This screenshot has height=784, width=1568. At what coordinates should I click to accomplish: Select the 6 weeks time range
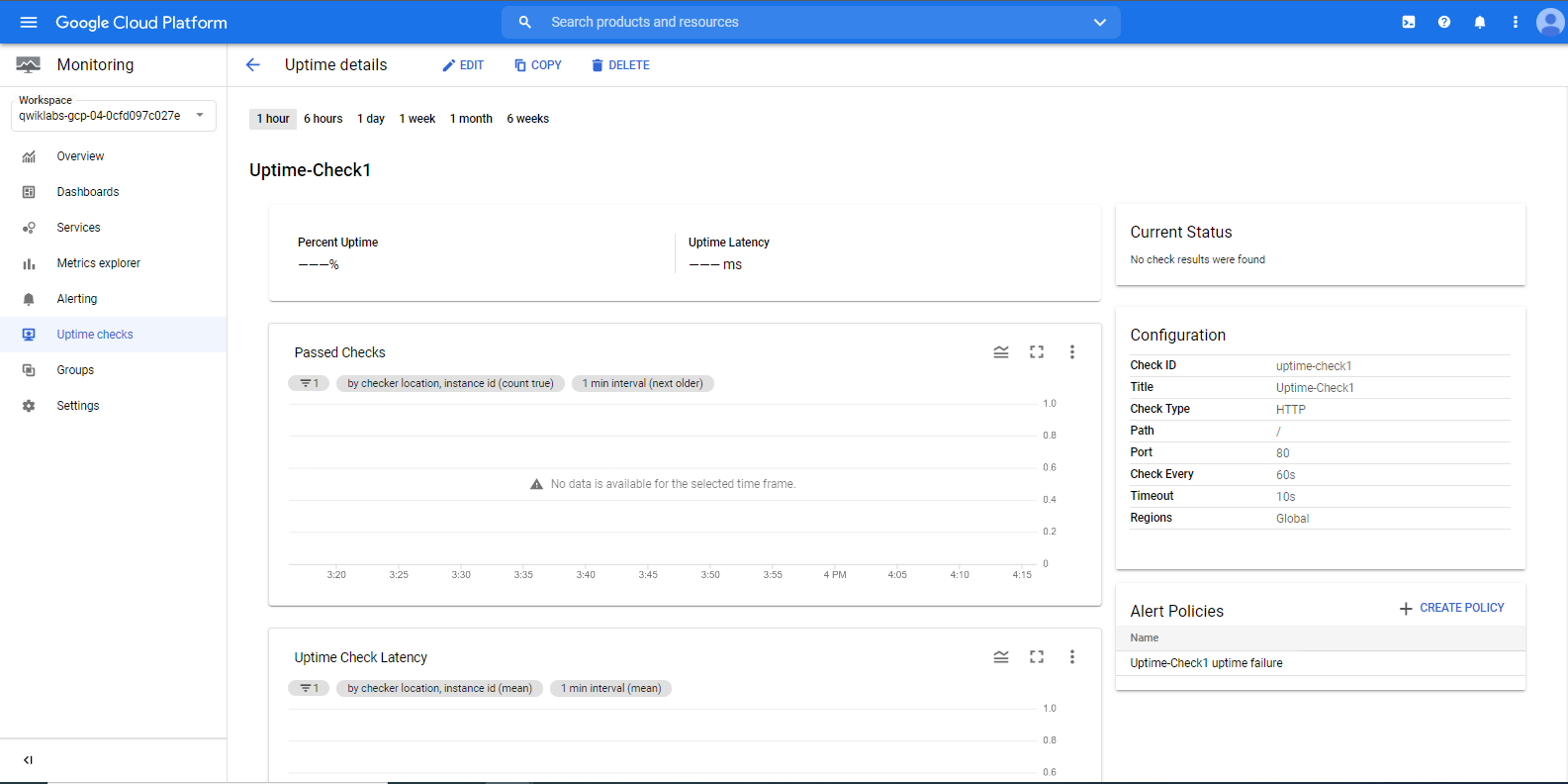(528, 119)
